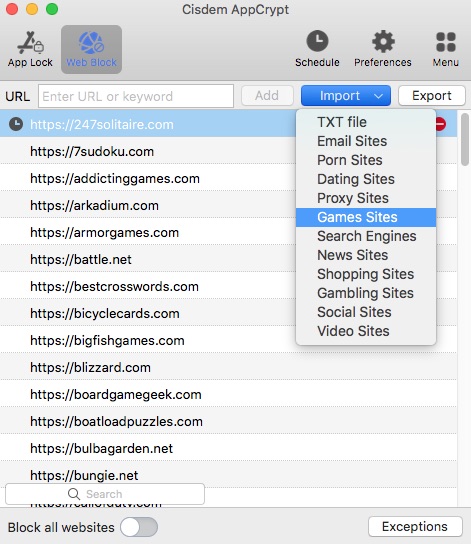
Task: Click the clock icon beside 247solitaire.com
Action: 16,124
